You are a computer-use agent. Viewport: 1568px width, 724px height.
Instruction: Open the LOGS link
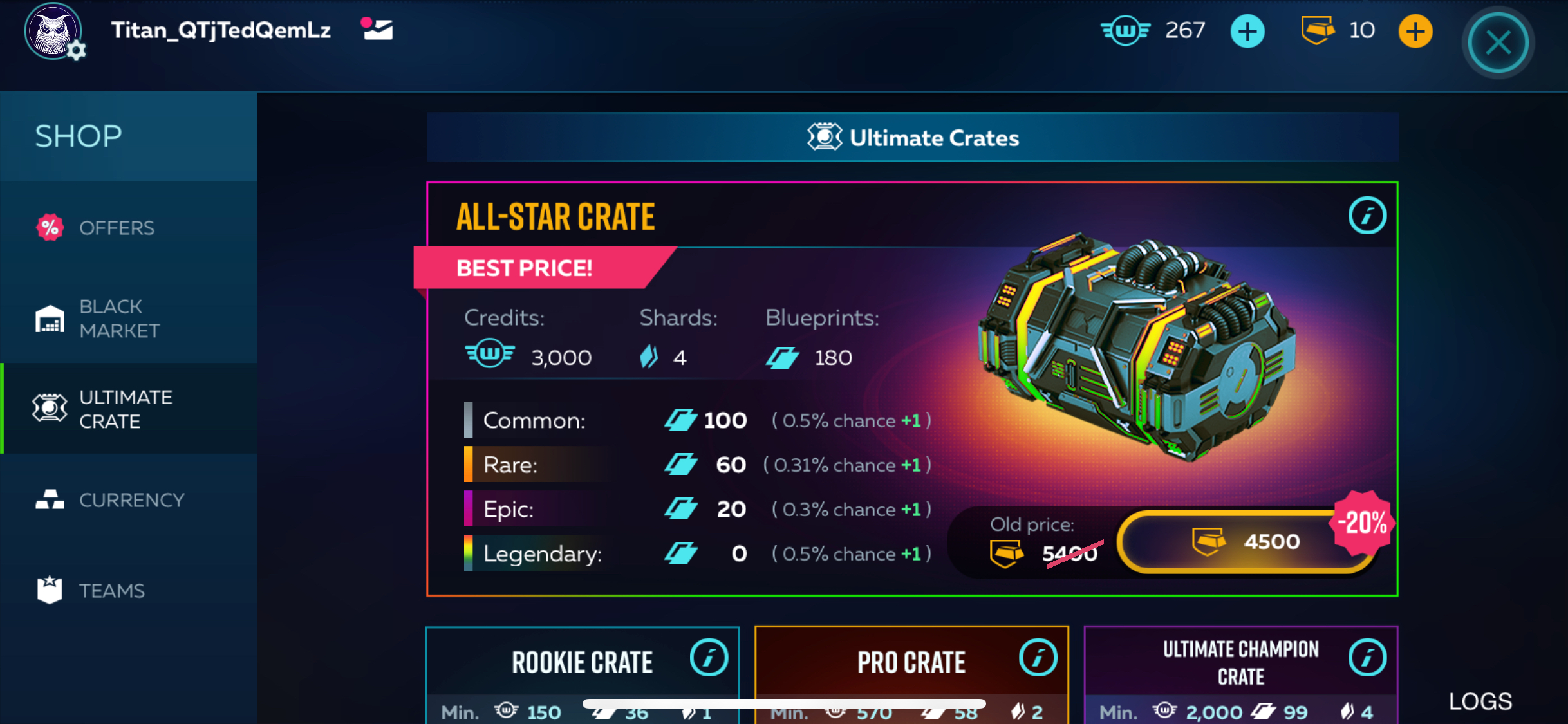tap(1480, 701)
